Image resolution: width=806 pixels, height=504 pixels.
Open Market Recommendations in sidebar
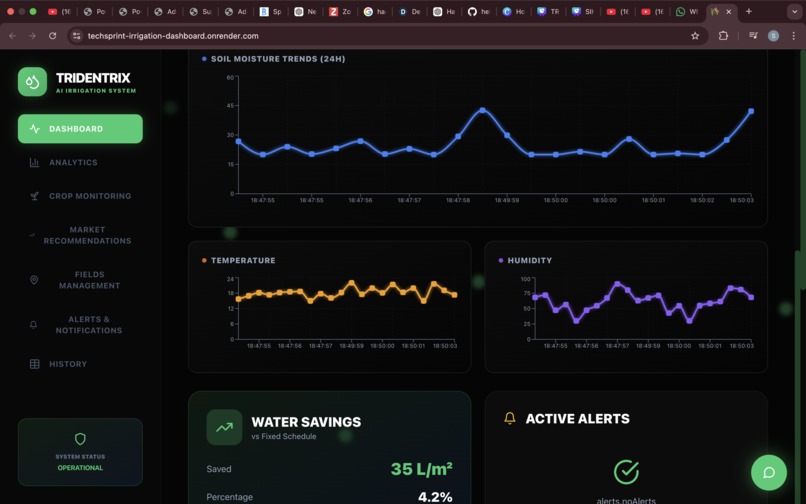80,235
